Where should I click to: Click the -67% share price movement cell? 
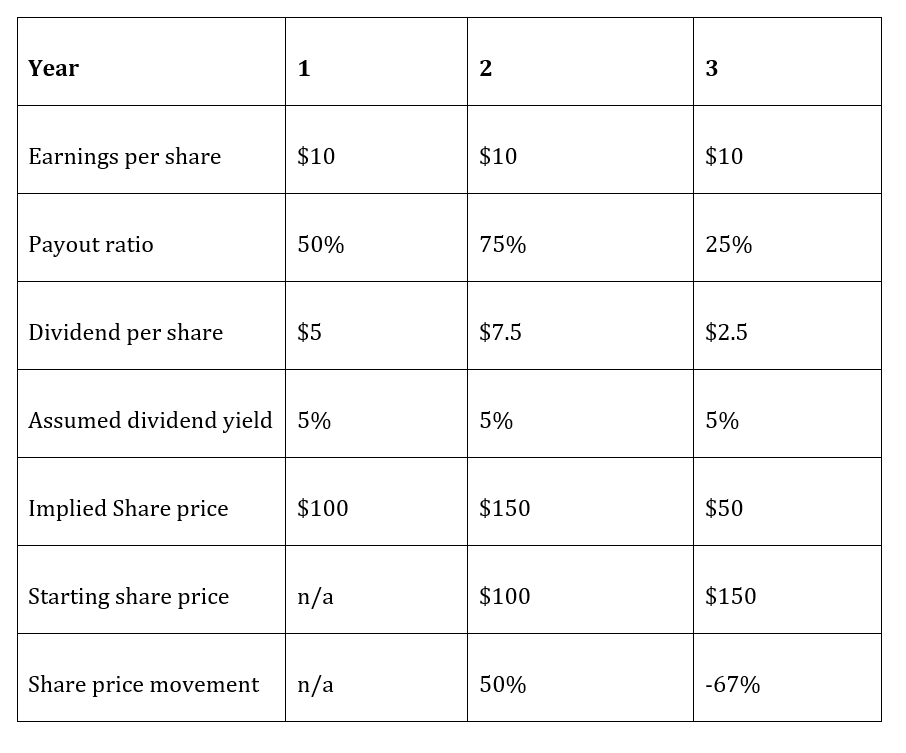pyautogui.click(x=732, y=685)
